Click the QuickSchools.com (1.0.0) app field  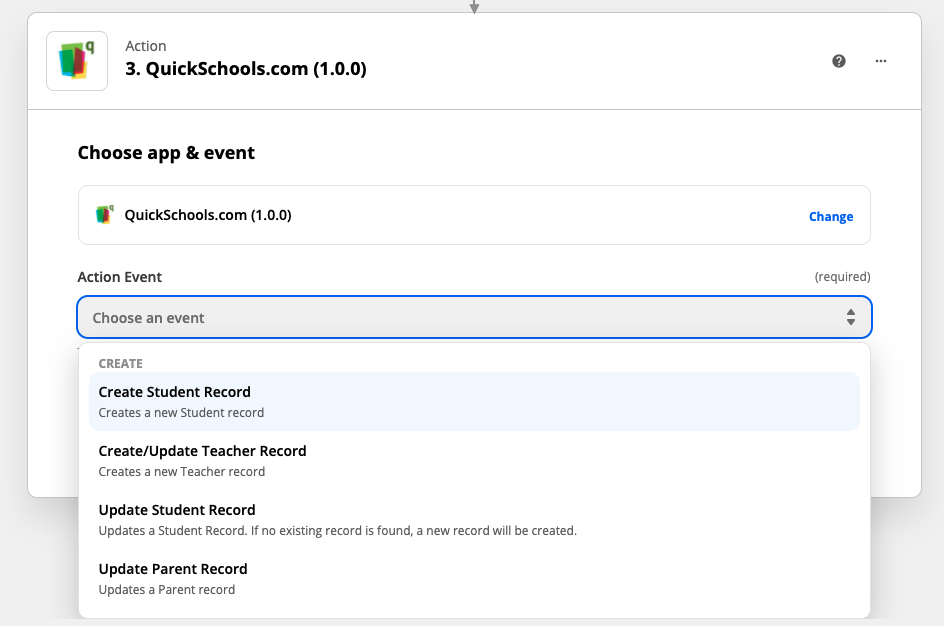point(474,215)
